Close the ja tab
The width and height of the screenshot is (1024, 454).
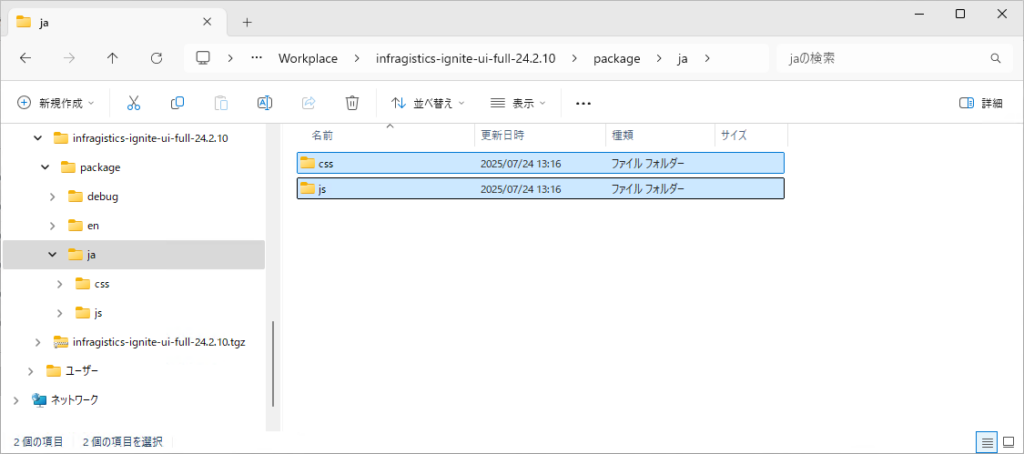click(207, 22)
